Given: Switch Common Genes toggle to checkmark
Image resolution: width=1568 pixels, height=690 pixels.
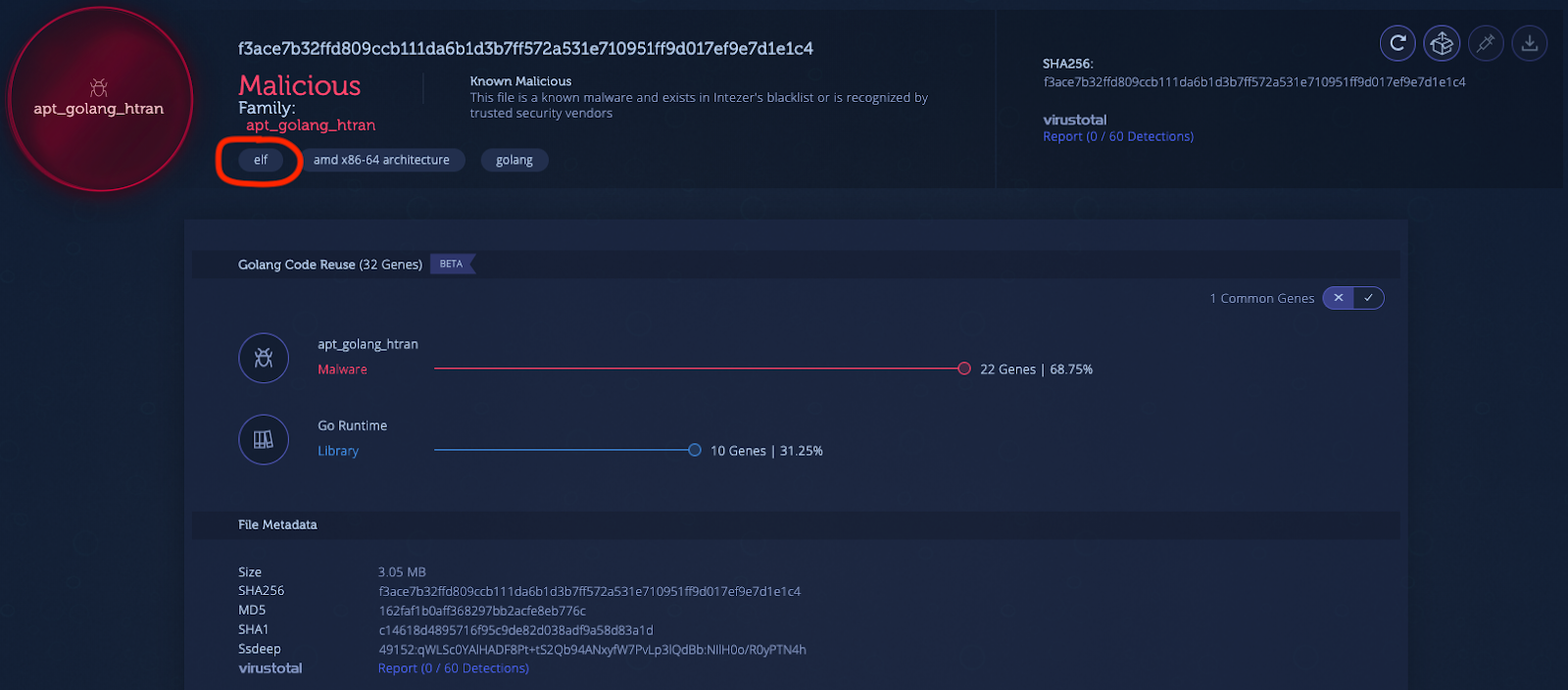Looking at the screenshot, I should click(x=1368, y=298).
